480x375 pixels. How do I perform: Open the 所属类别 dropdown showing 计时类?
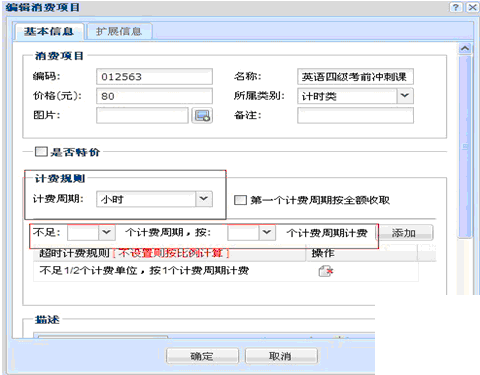coord(405,96)
